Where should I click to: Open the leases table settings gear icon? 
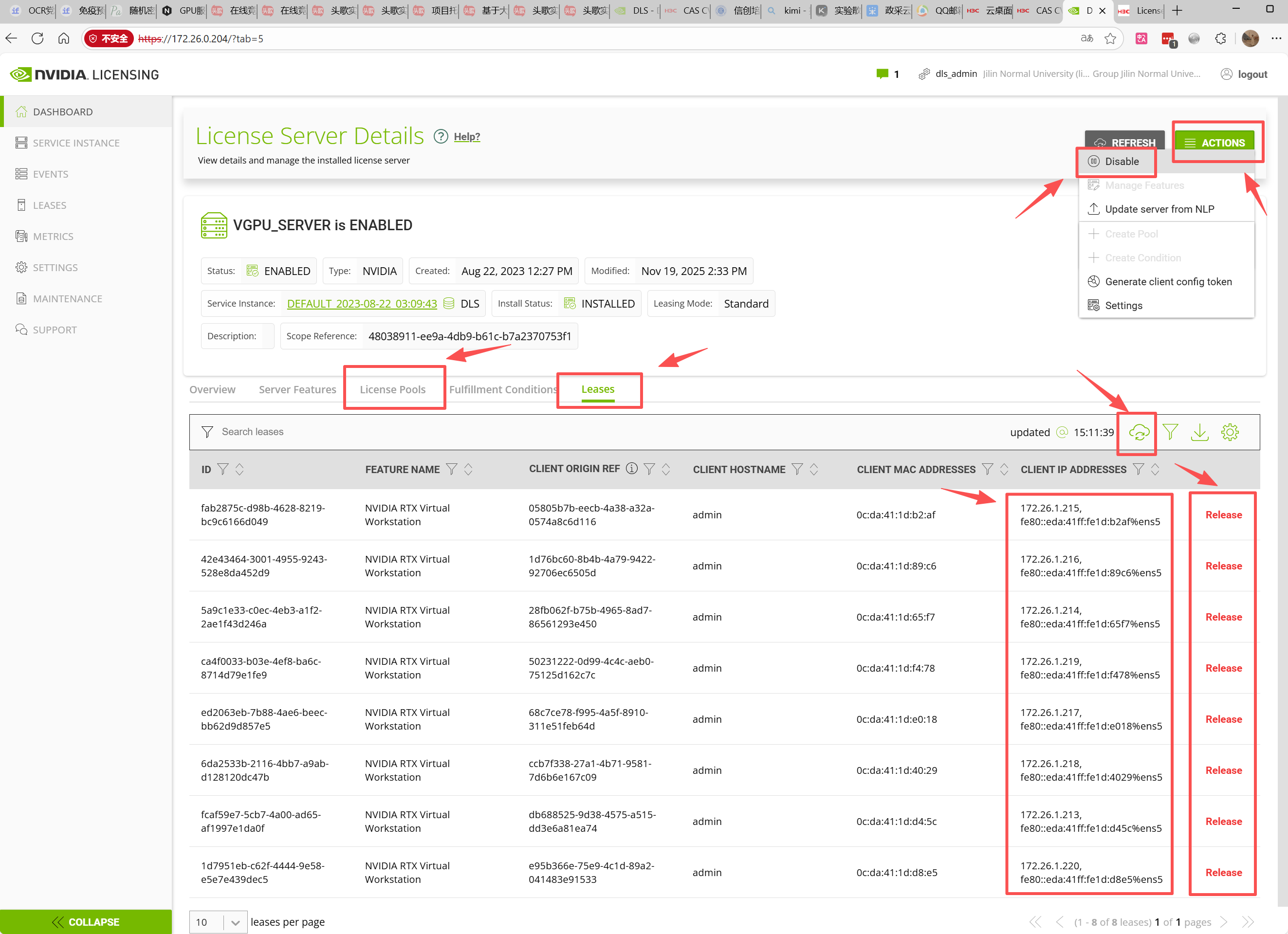coord(1230,433)
